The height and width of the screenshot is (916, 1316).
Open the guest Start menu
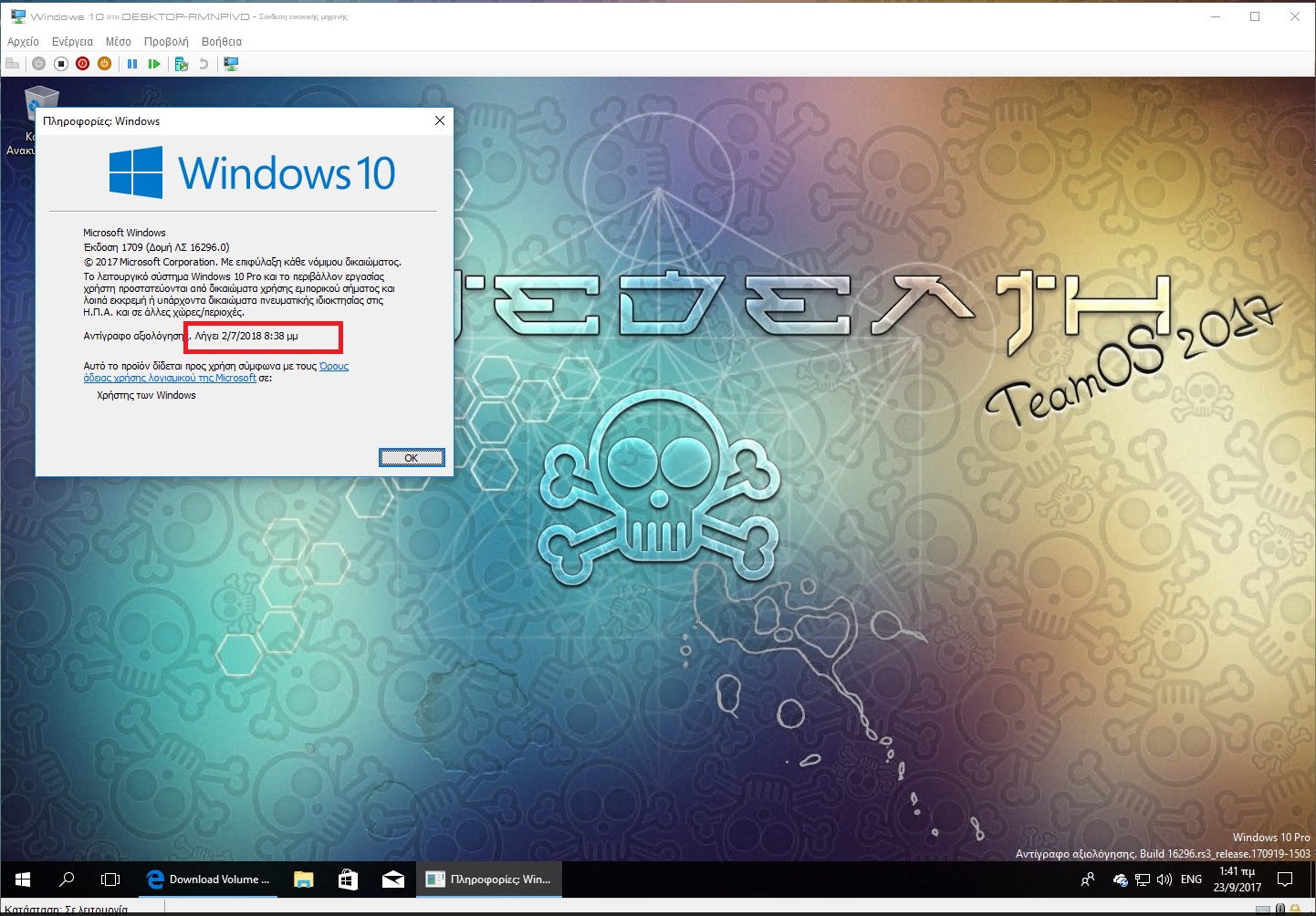[23, 880]
